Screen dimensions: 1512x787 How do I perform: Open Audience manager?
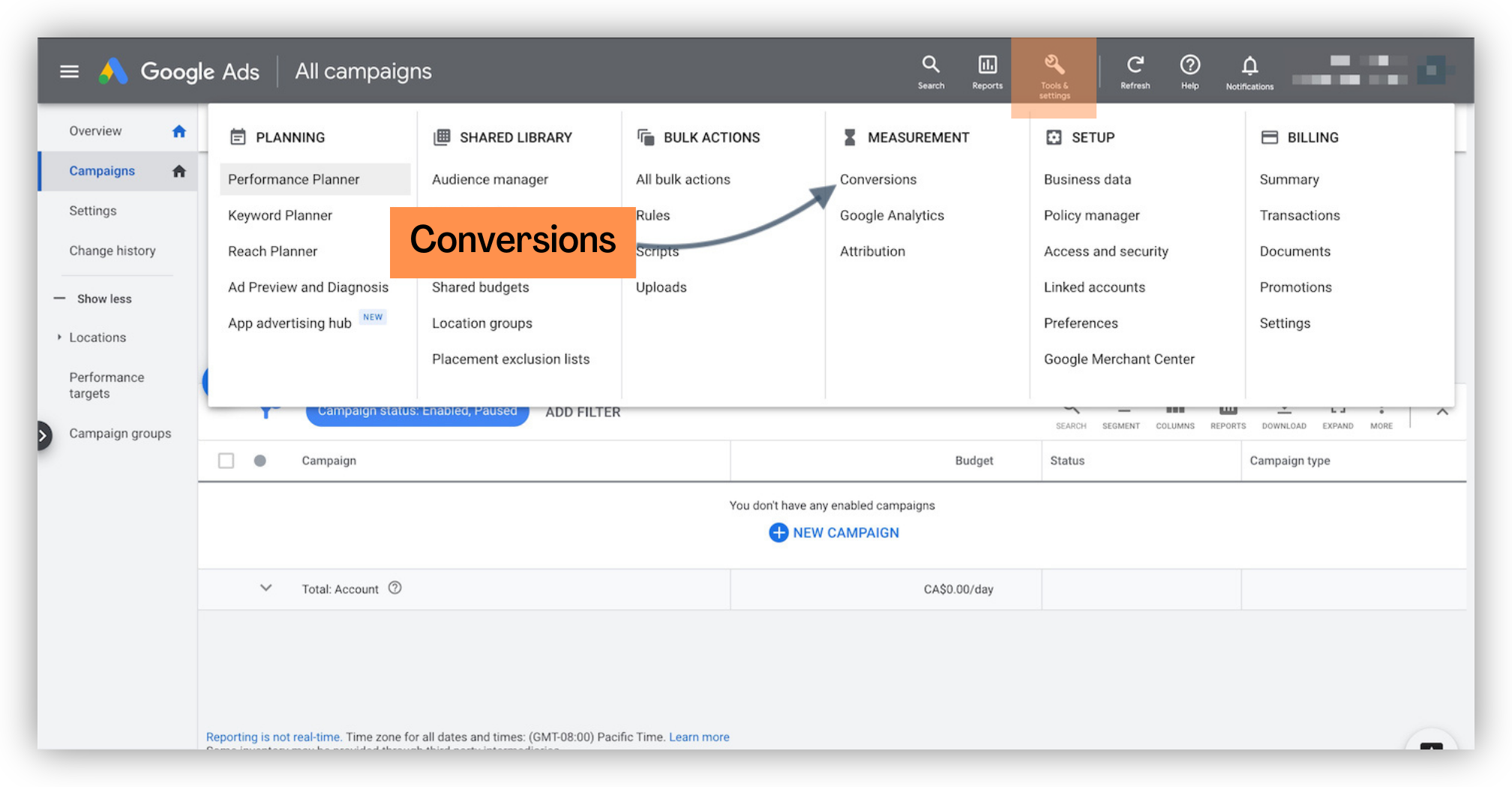490,179
